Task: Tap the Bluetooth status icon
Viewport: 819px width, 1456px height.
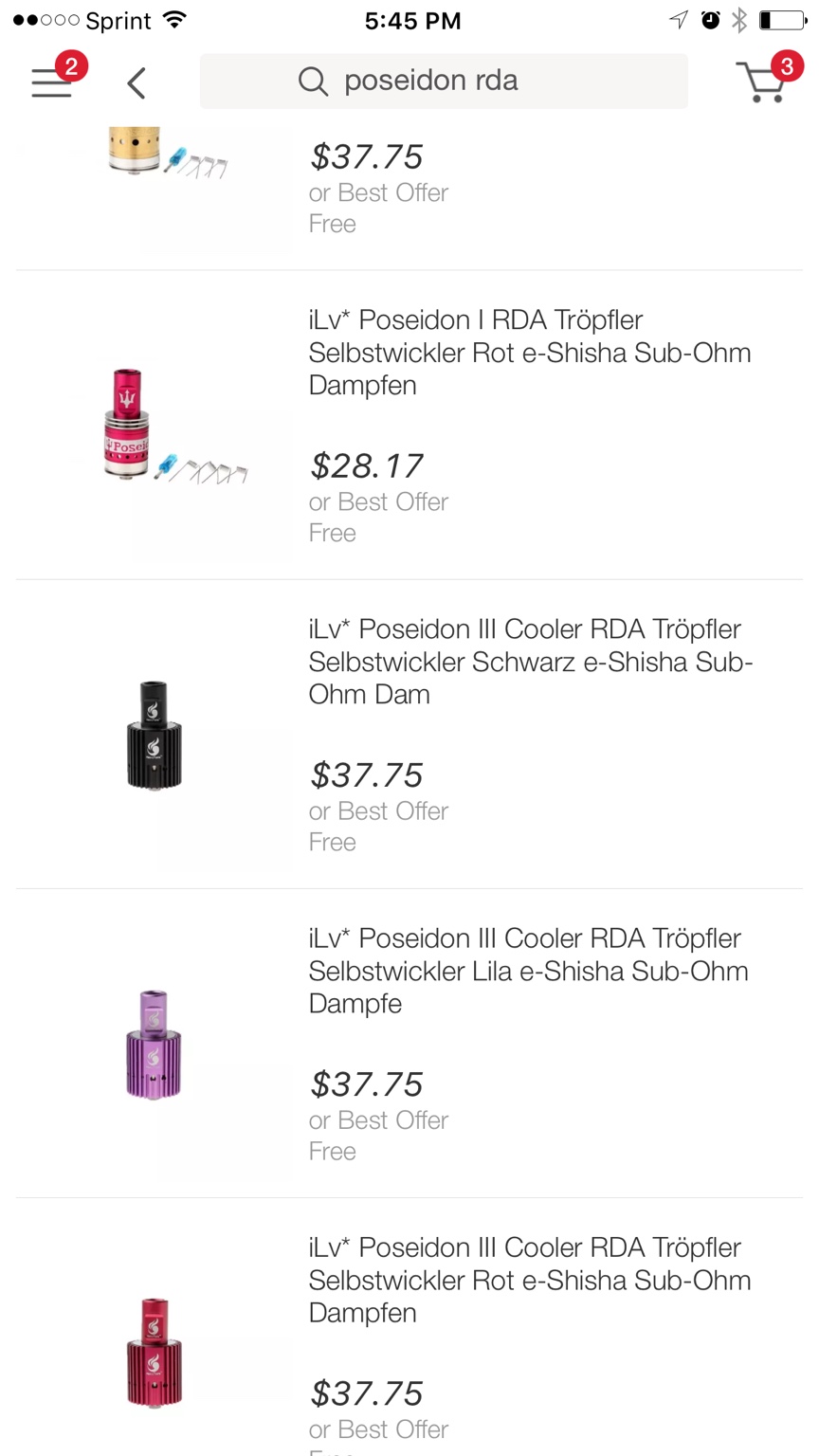Action: [739, 20]
